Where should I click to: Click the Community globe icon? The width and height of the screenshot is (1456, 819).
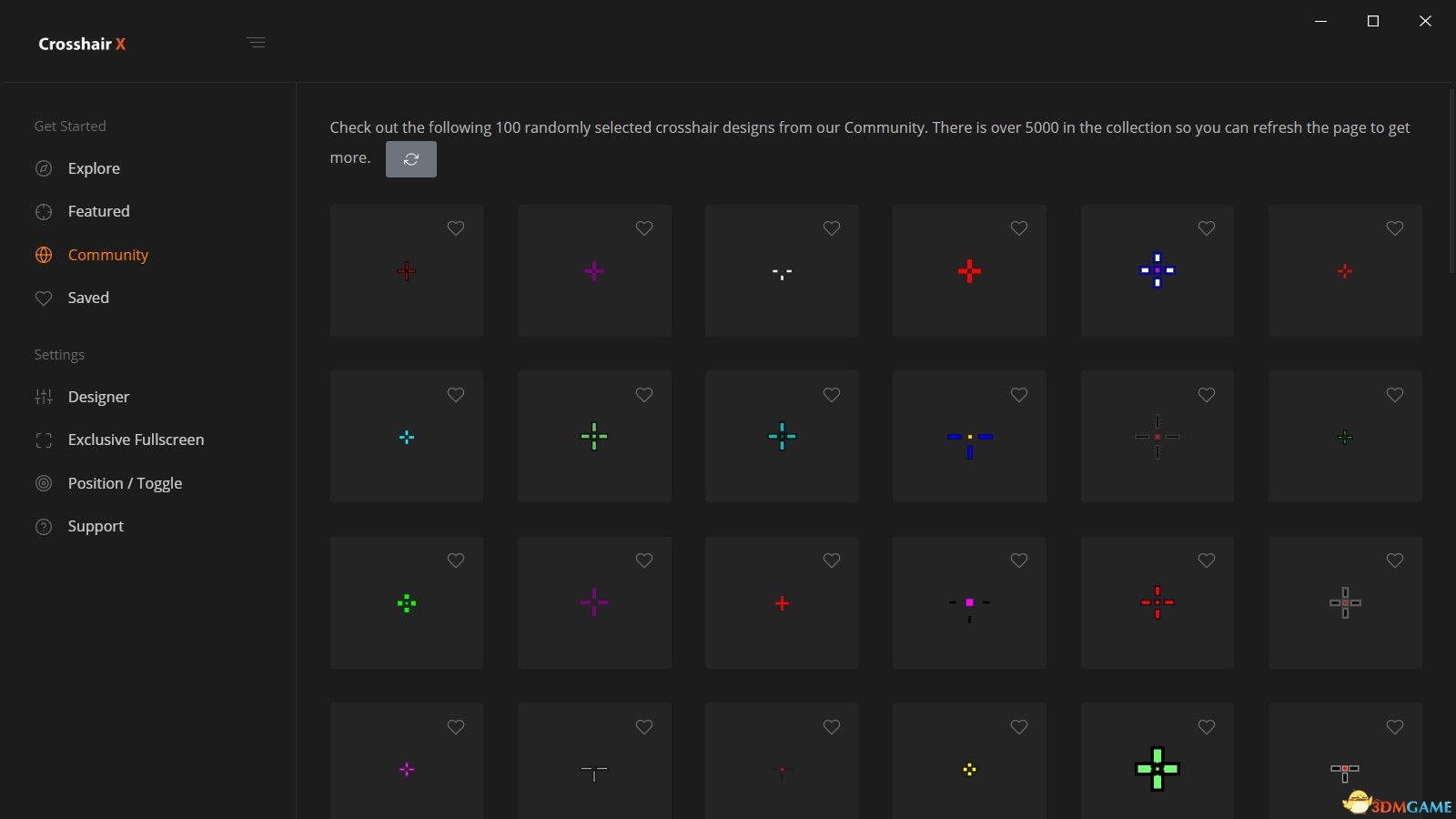point(44,255)
